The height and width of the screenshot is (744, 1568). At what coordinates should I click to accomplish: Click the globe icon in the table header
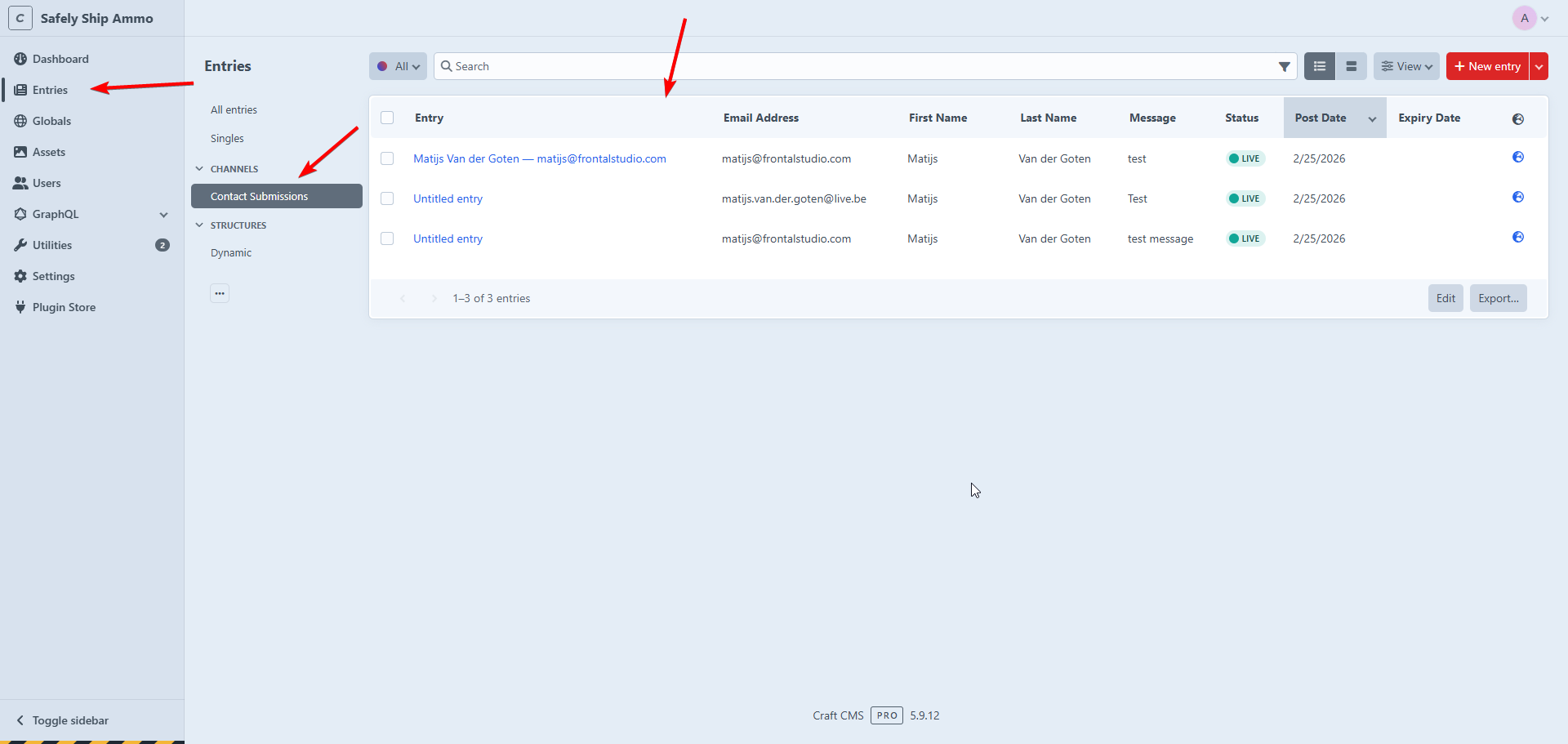(1518, 119)
